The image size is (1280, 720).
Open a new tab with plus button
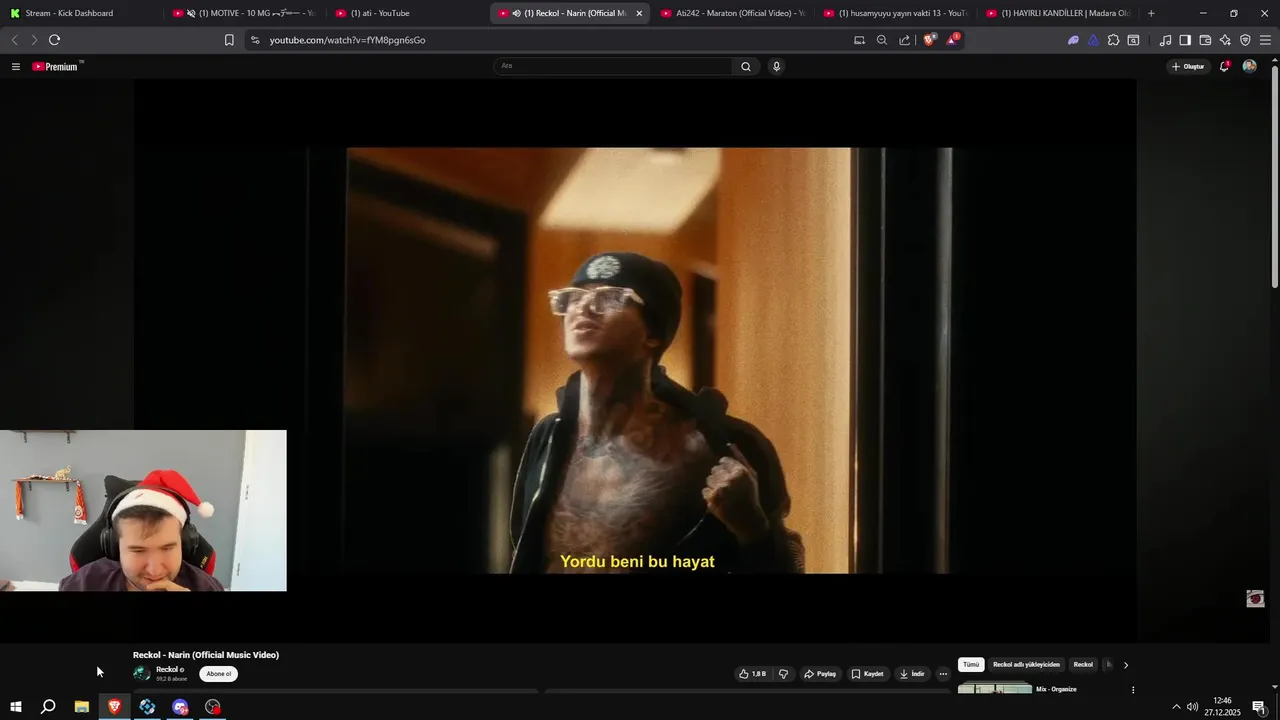click(1151, 13)
